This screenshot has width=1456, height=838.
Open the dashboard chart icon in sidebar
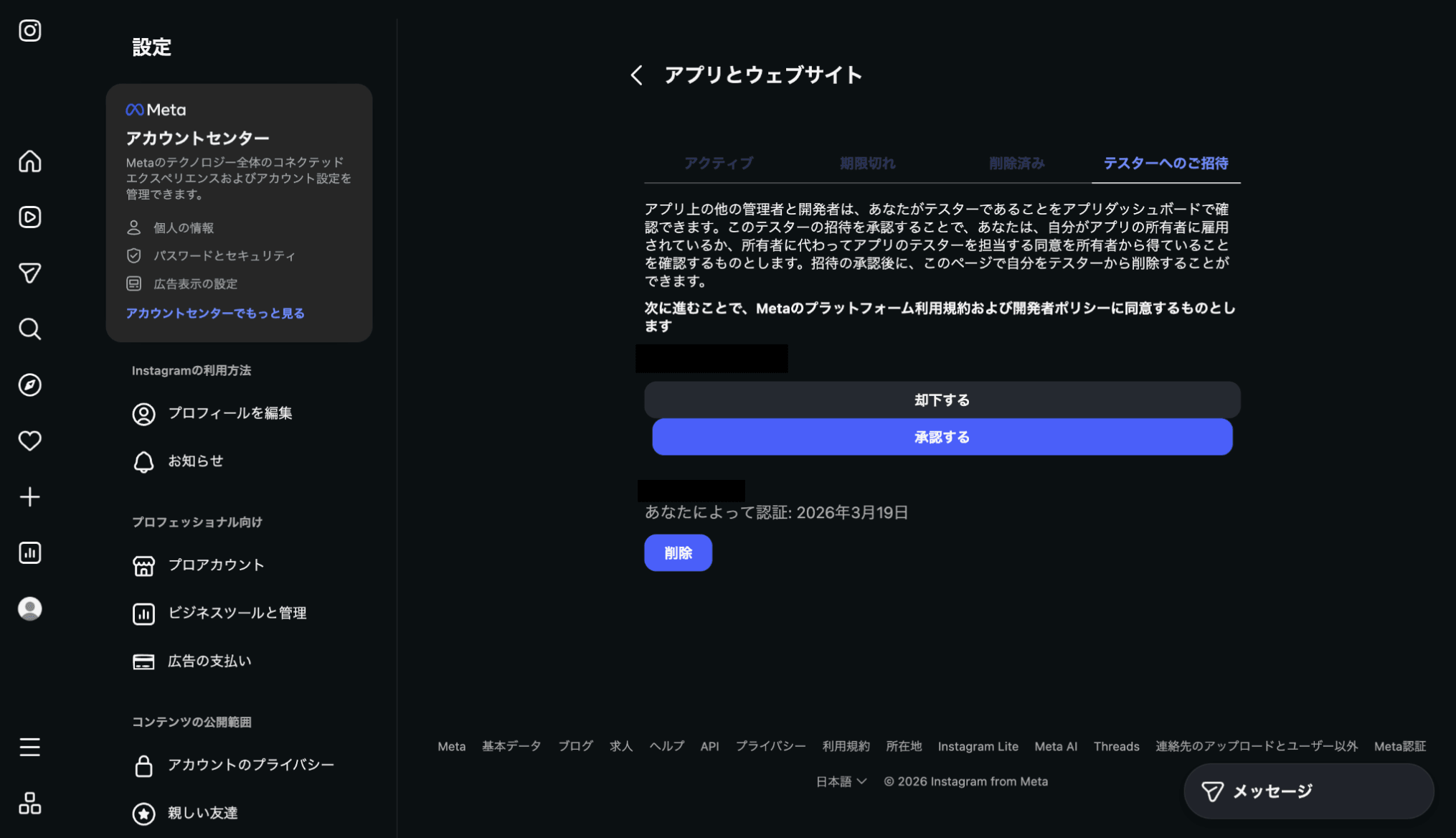[x=29, y=552]
